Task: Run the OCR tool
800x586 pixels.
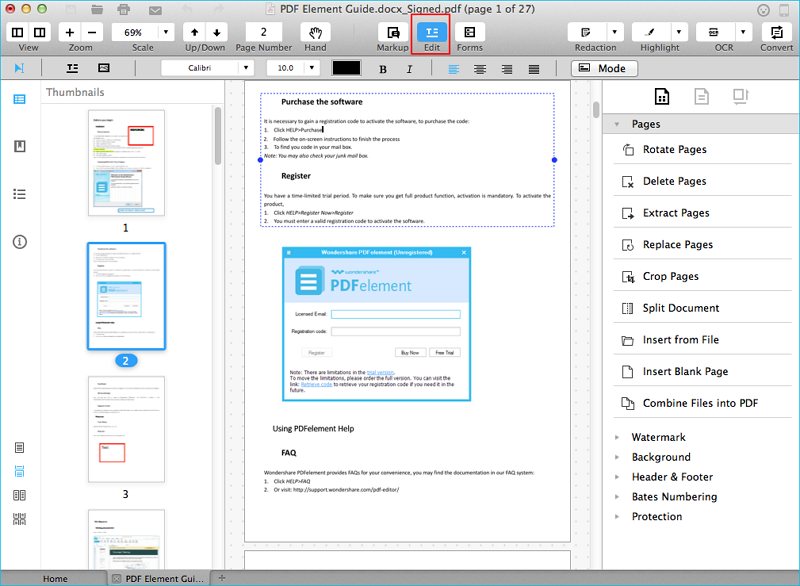Action: coord(714,33)
